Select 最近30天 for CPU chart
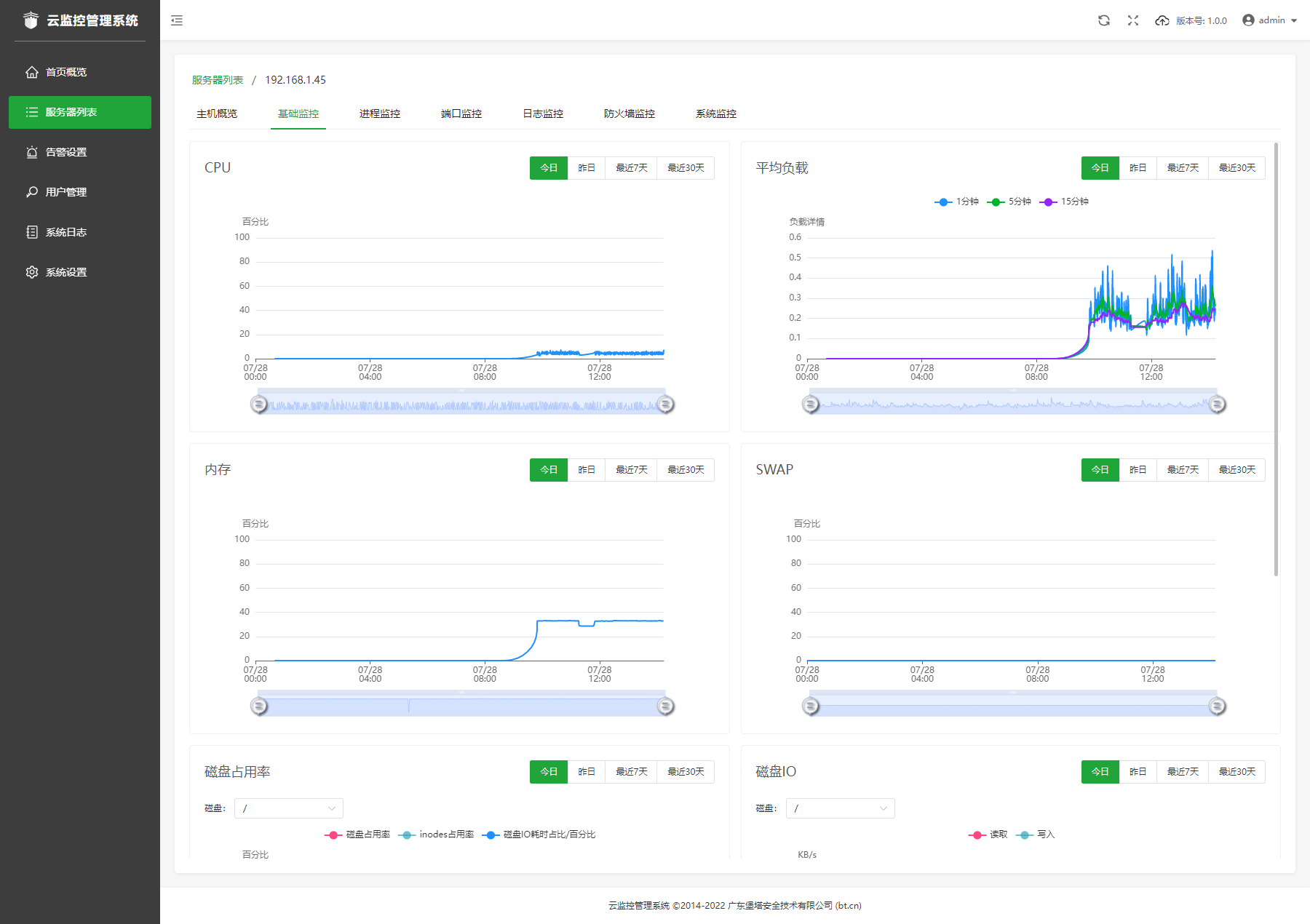The height and width of the screenshot is (924, 1310). [x=686, y=168]
